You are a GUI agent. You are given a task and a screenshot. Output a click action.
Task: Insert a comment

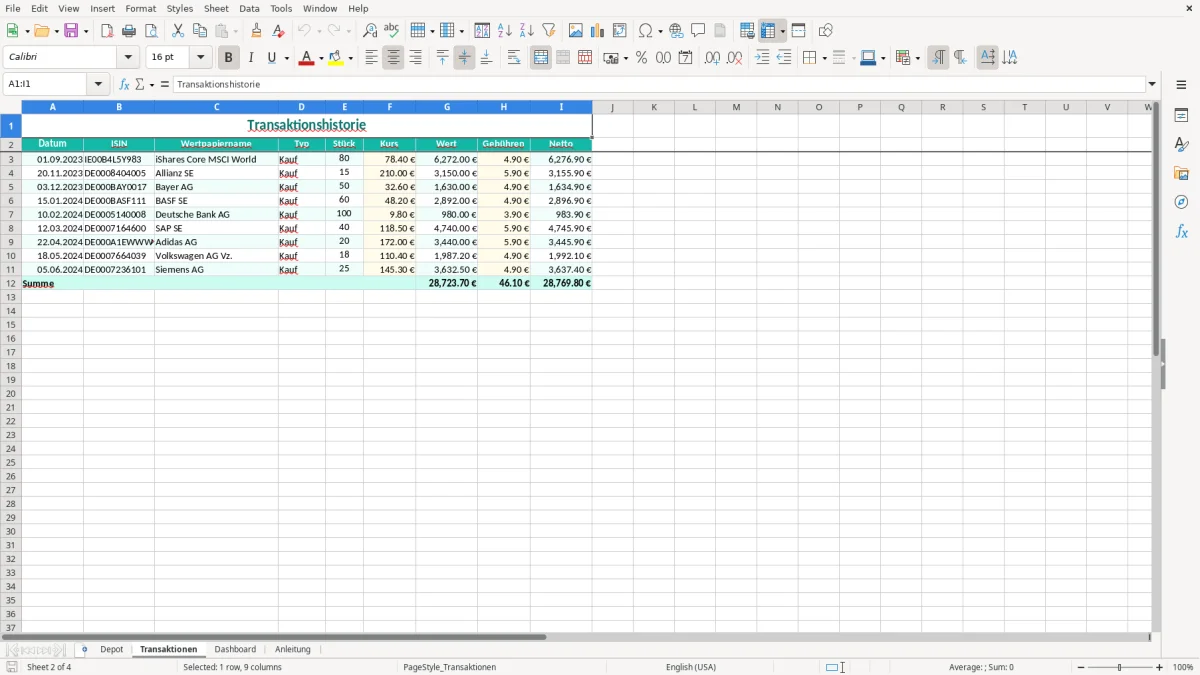[x=698, y=31]
